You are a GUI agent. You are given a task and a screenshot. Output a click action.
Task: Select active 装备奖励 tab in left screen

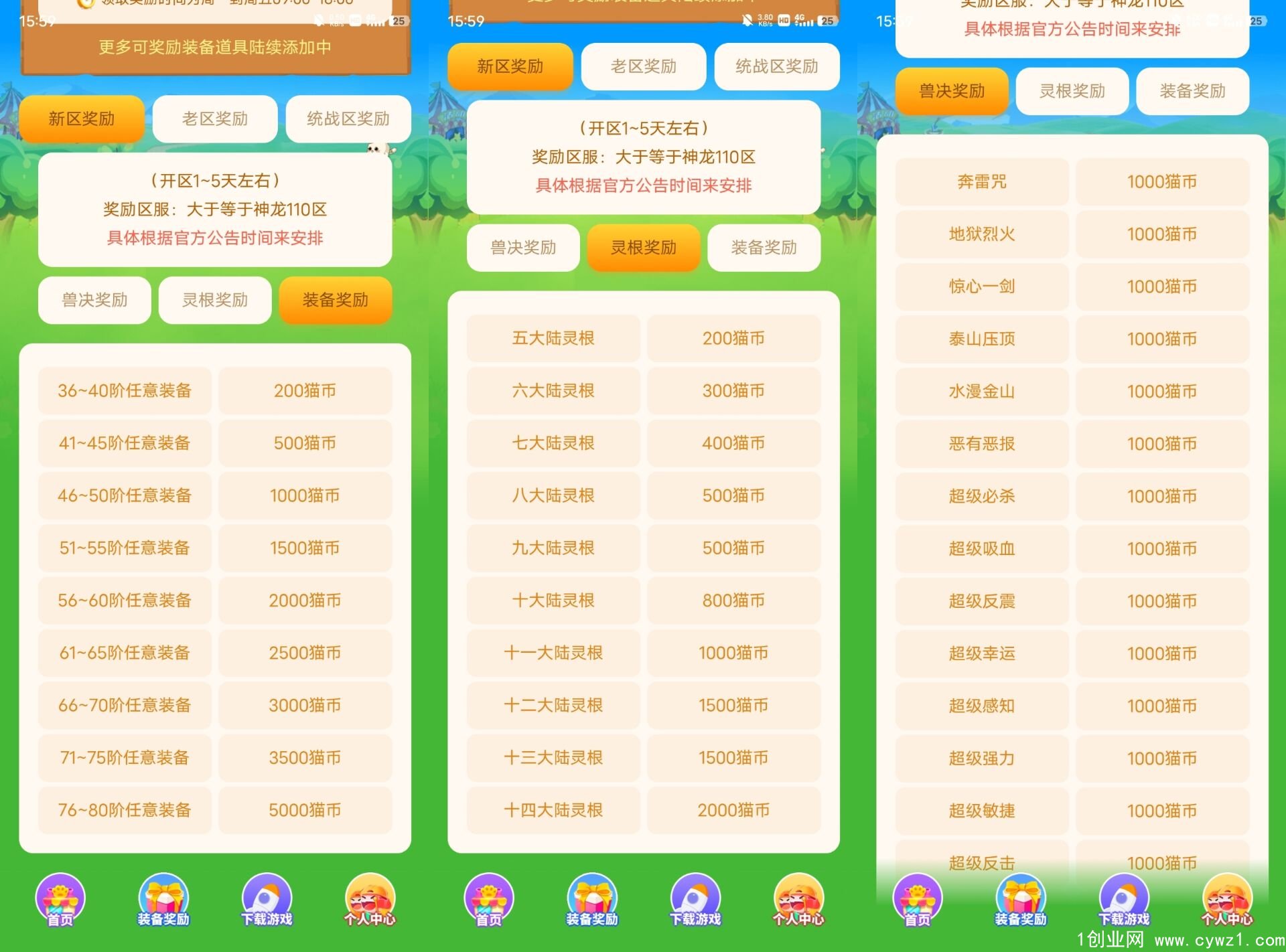pyautogui.click(x=336, y=300)
